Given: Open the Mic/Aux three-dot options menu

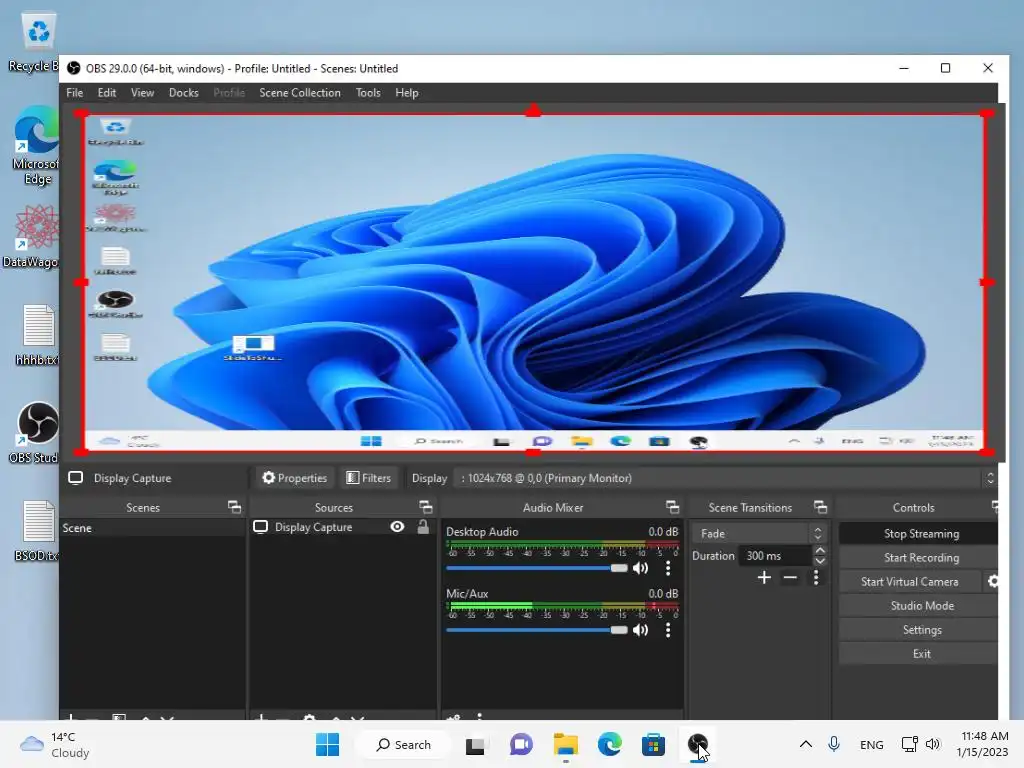Looking at the screenshot, I should click(667, 630).
